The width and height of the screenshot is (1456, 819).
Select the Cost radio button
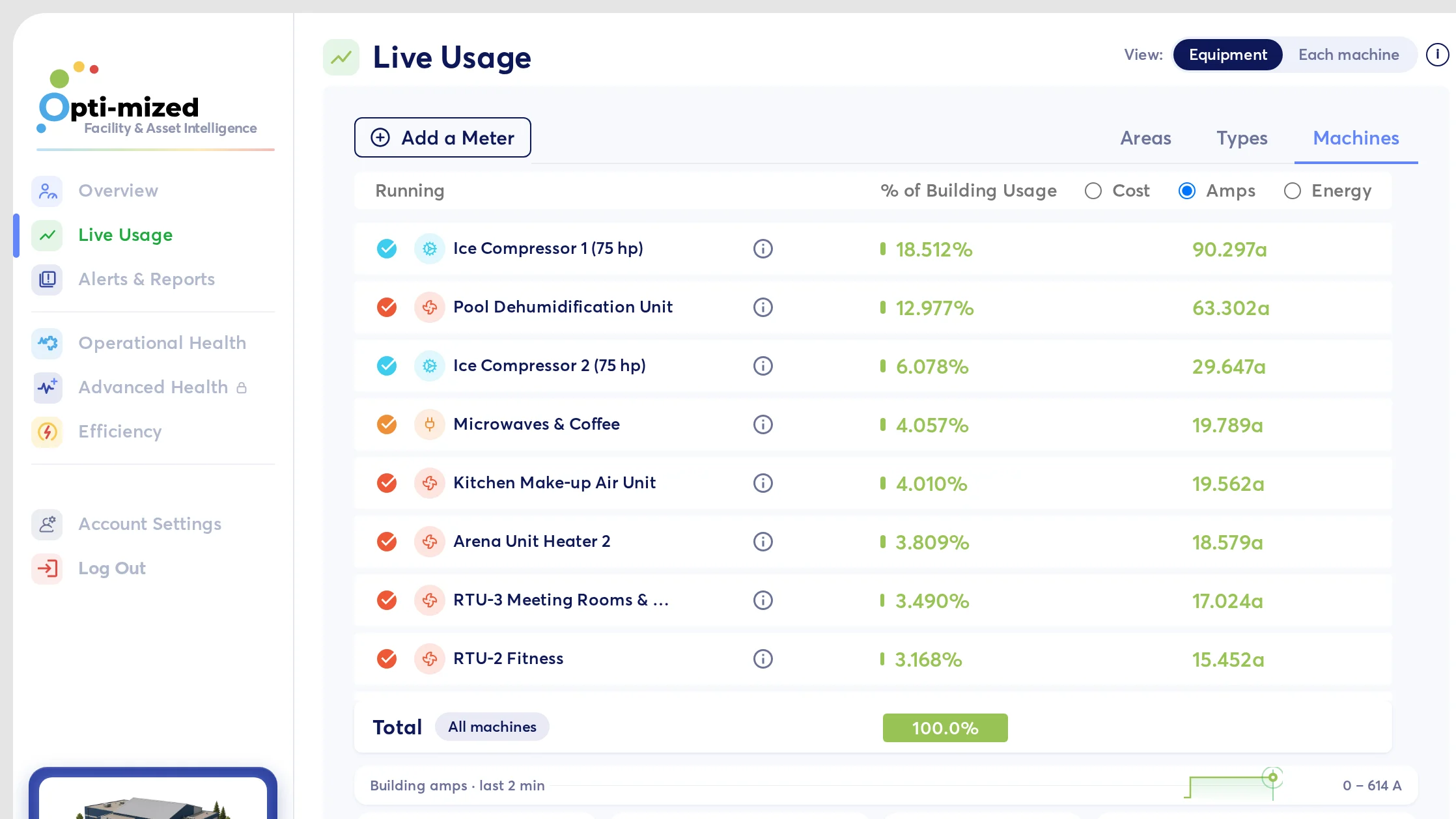click(x=1093, y=191)
